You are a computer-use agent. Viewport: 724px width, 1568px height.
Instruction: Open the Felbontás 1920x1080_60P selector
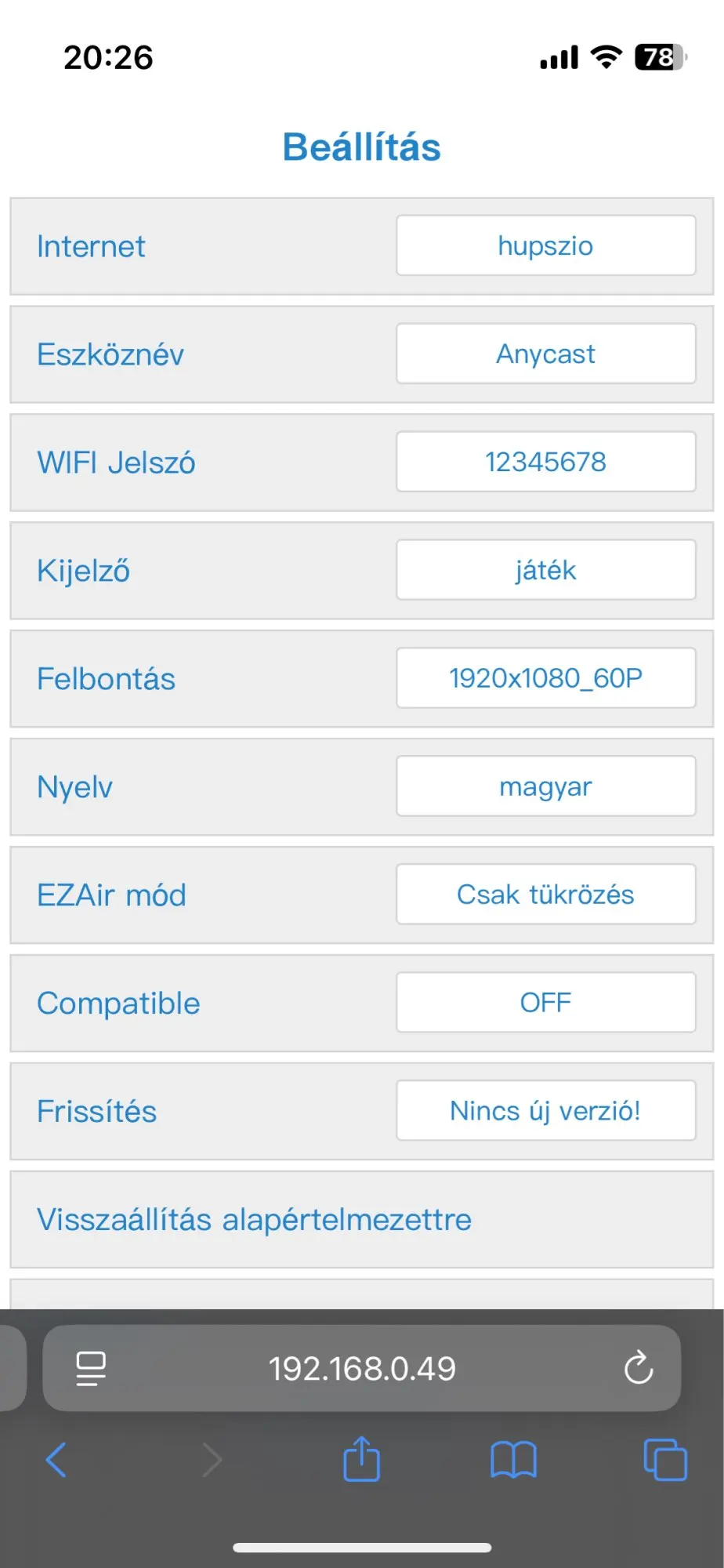click(x=546, y=678)
